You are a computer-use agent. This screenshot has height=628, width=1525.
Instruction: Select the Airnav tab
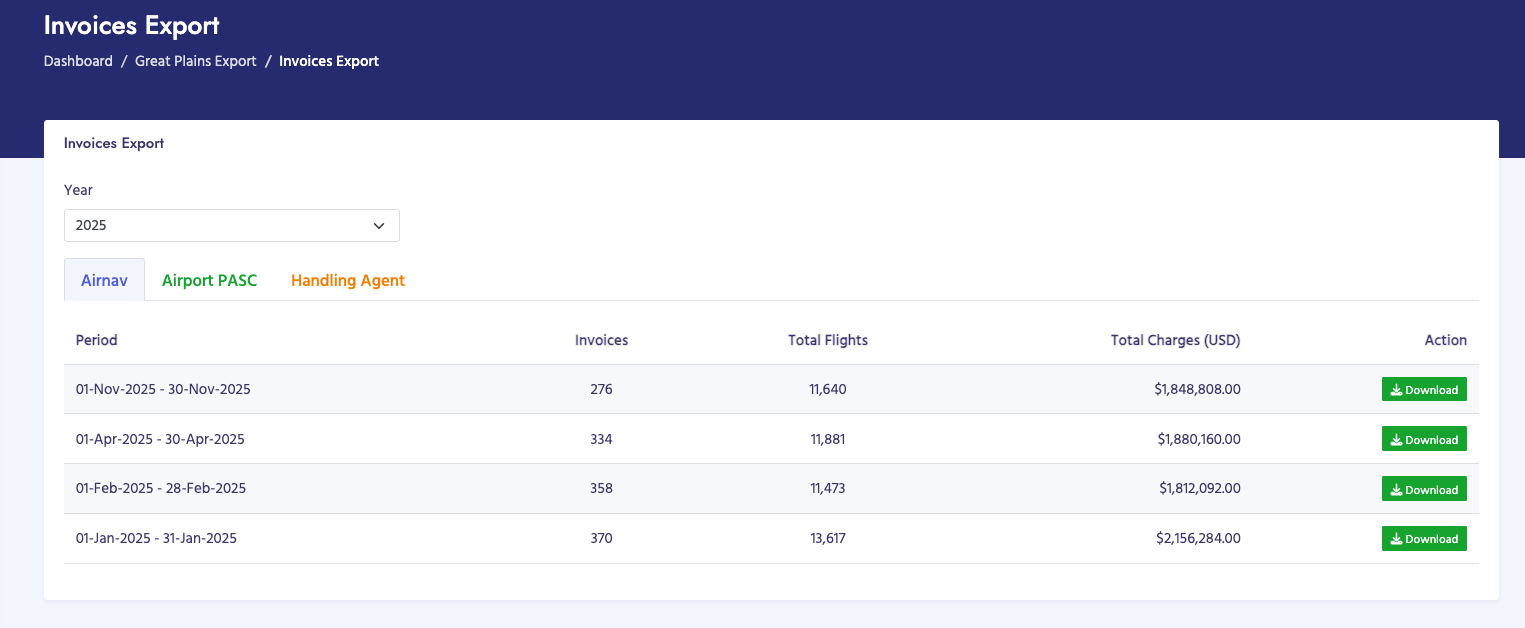[104, 280]
